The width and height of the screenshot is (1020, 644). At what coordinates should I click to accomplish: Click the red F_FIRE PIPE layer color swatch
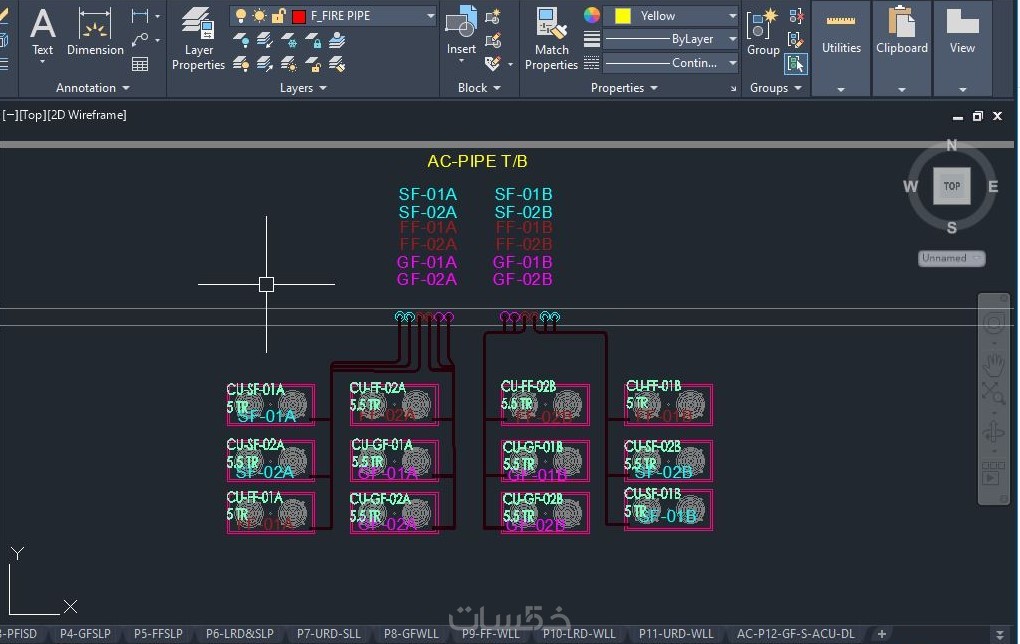click(x=299, y=16)
